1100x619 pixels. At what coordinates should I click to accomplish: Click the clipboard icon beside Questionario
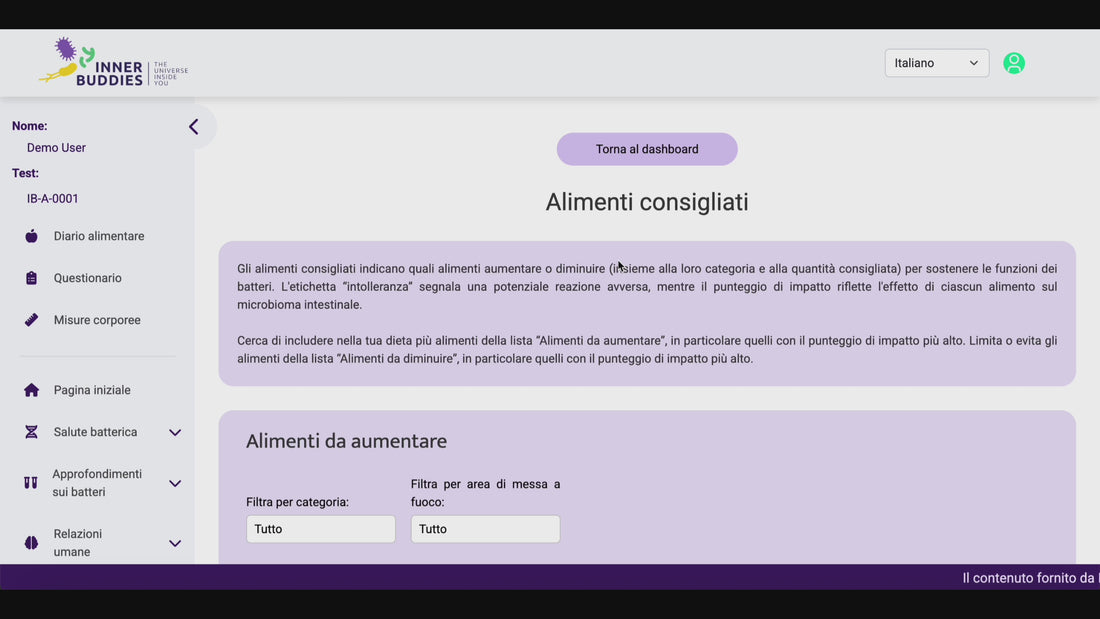click(31, 278)
